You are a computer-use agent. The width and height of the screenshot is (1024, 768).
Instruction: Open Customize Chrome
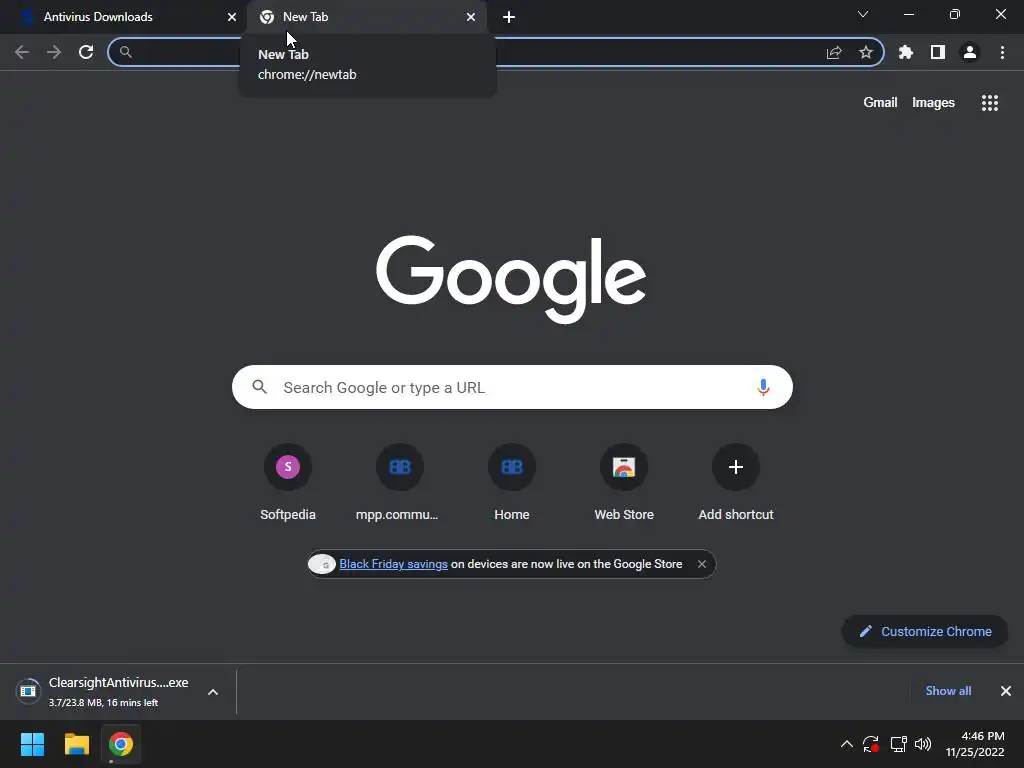(925, 632)
